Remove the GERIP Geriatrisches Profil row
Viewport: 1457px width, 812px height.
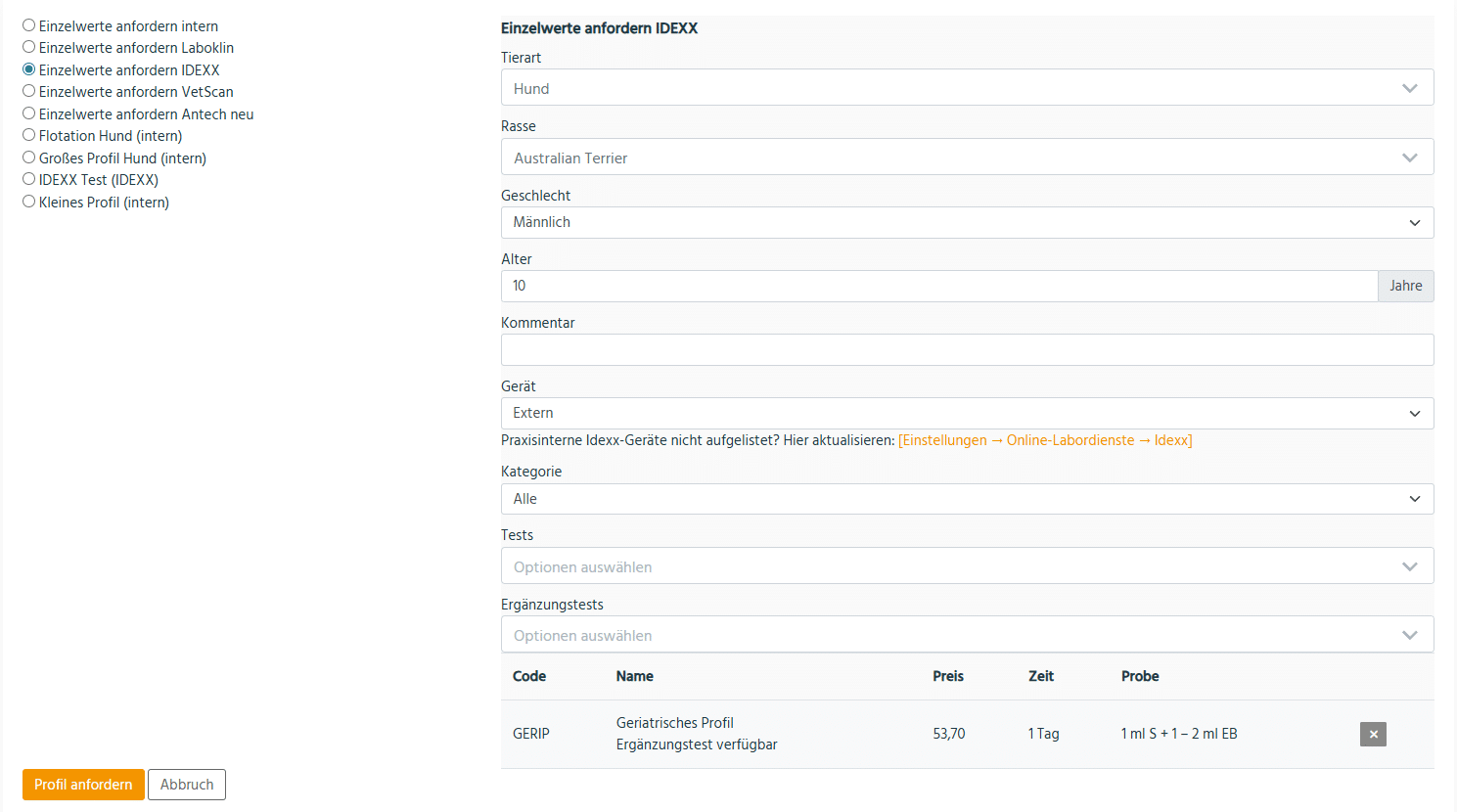tap(1373, 734)
